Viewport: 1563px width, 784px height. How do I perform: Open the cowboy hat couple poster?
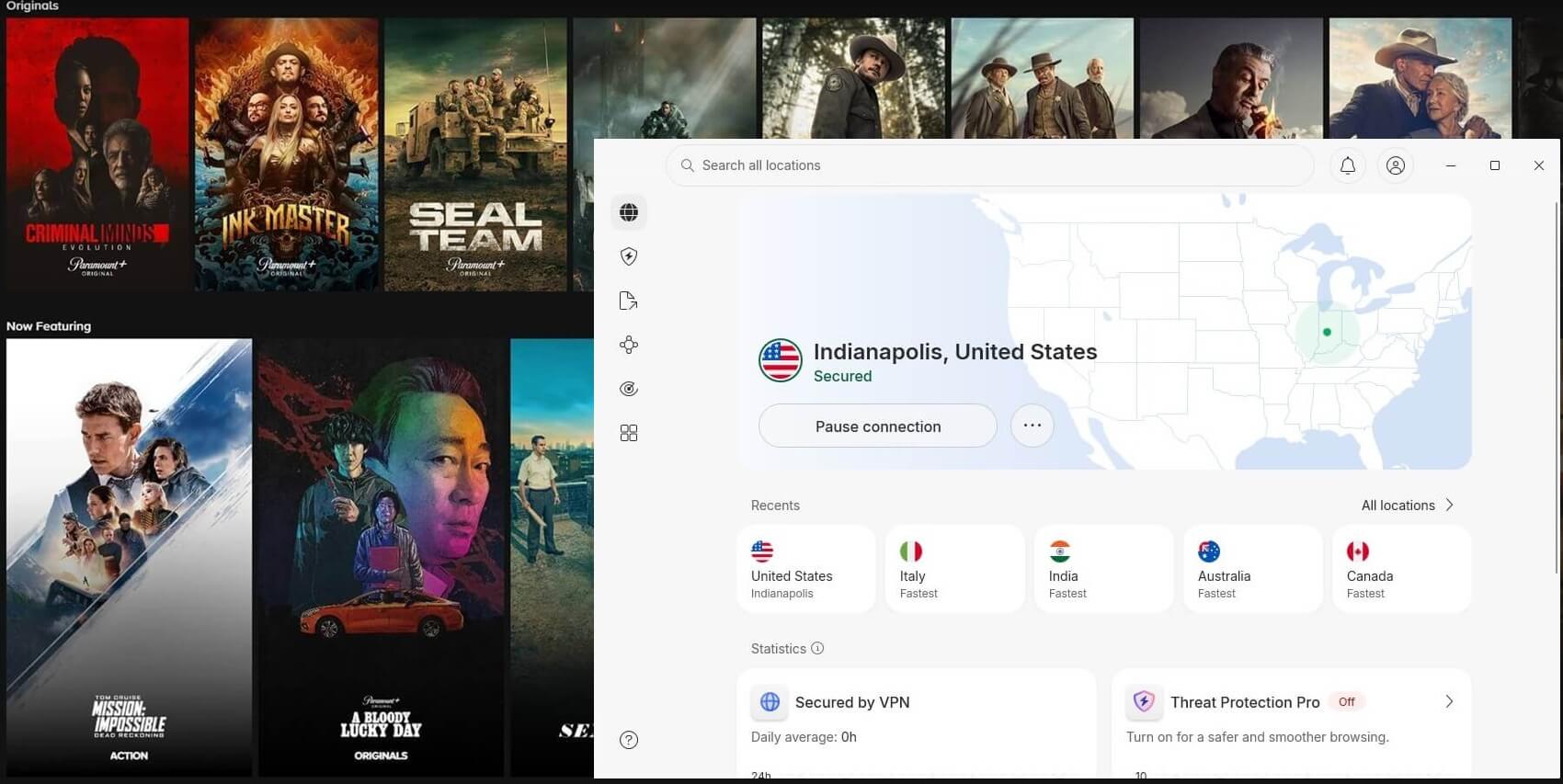coord(1420,78)
